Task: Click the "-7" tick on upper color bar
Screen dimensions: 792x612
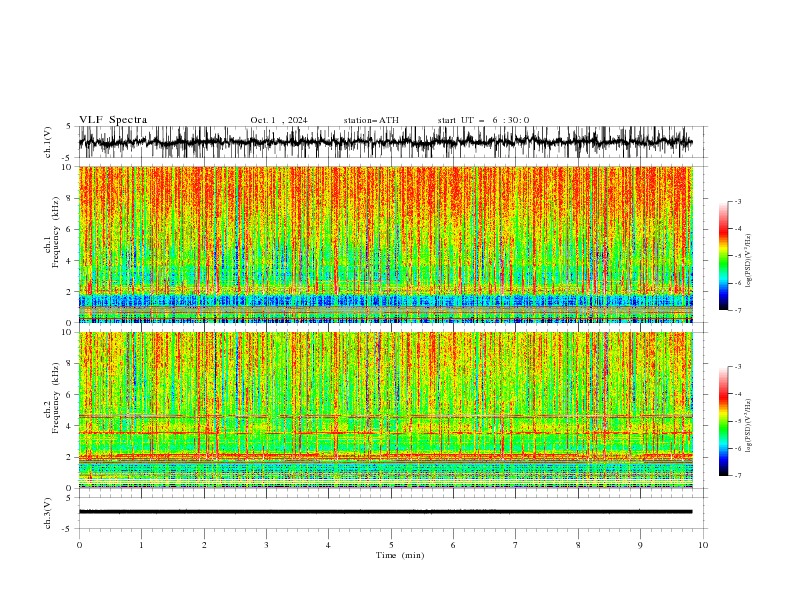Action: (x=738, y=311)
